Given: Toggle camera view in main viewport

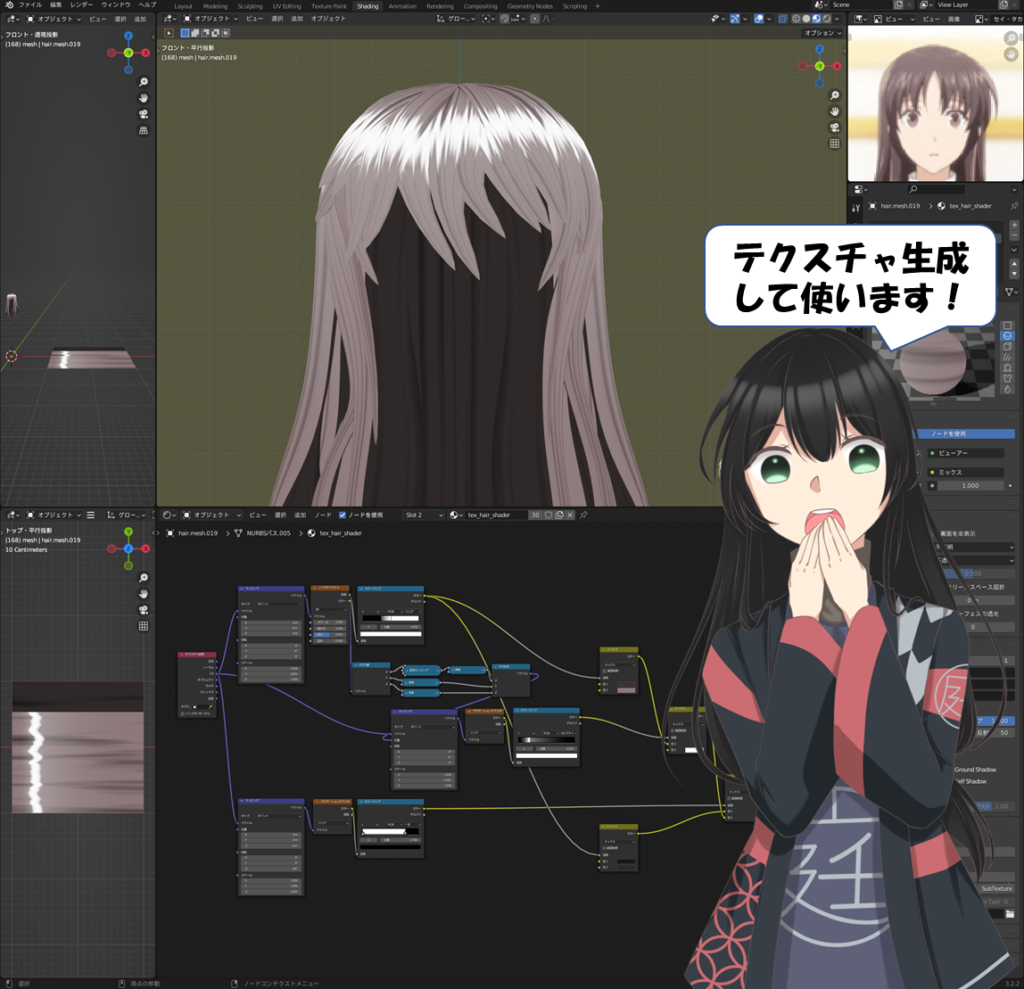Looking at the screenshot, I should tap(835, 127).
